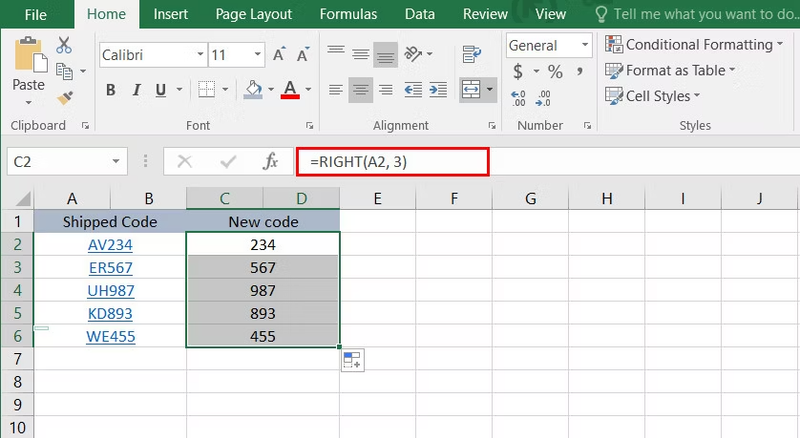This screenshot has width=800, height=438.
Task: Click the text orientation icon
Action: (x=413, y=54)
